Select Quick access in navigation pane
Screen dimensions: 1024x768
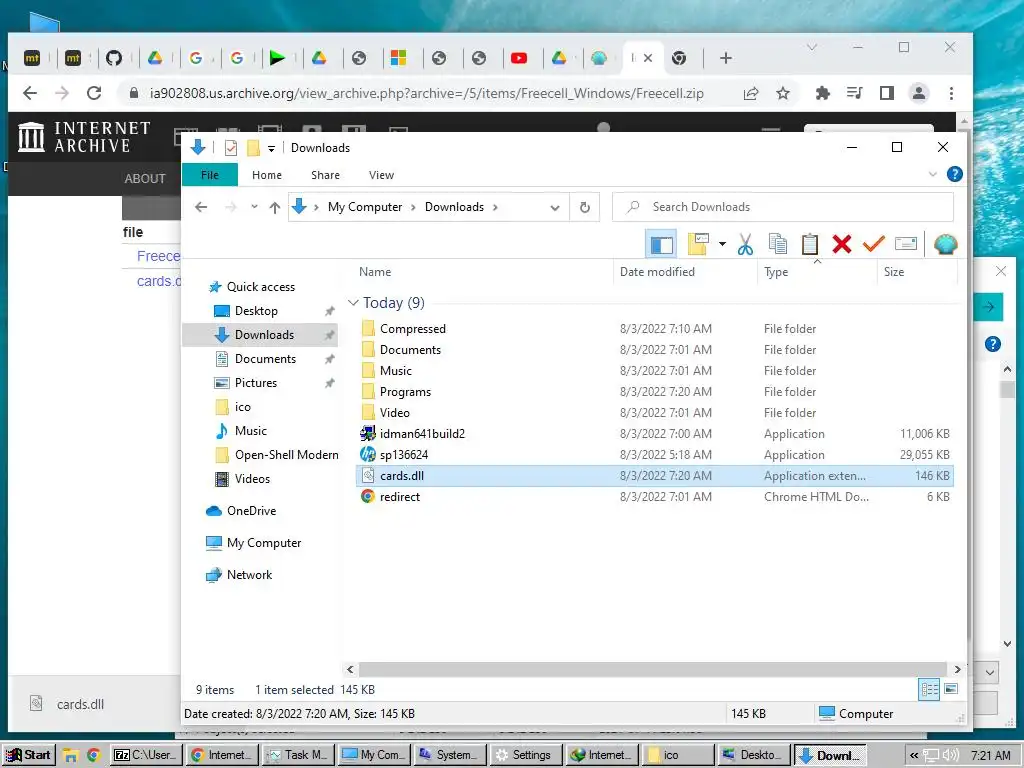[261, 287]
